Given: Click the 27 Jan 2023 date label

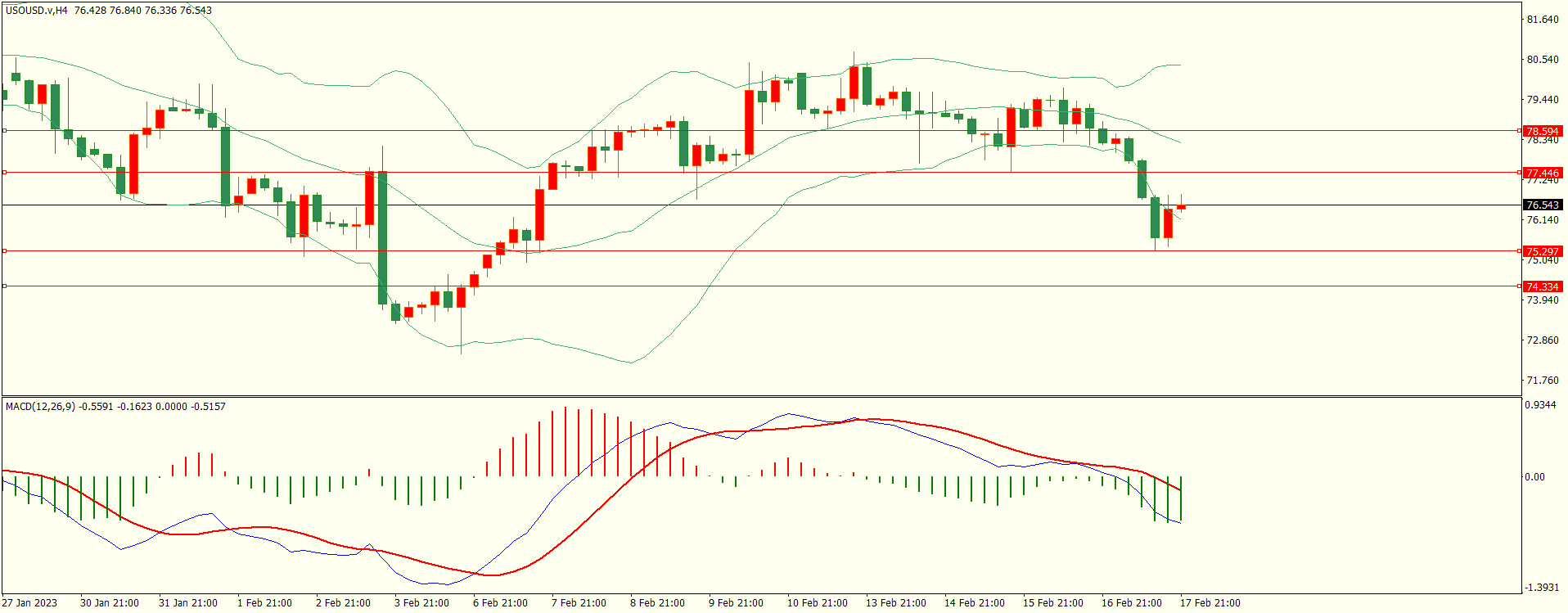Looking at the screenshot, I should click(x=29, y=603).
